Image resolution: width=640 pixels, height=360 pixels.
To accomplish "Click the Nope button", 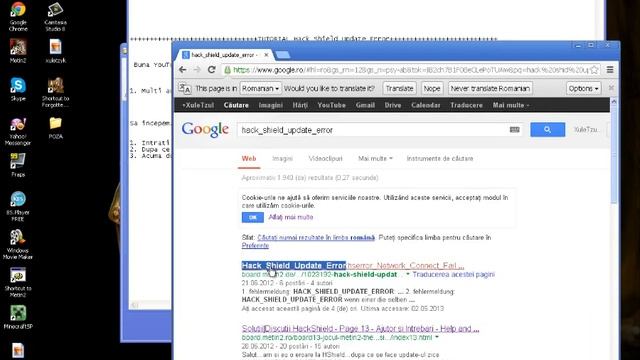I will [432, 88].
